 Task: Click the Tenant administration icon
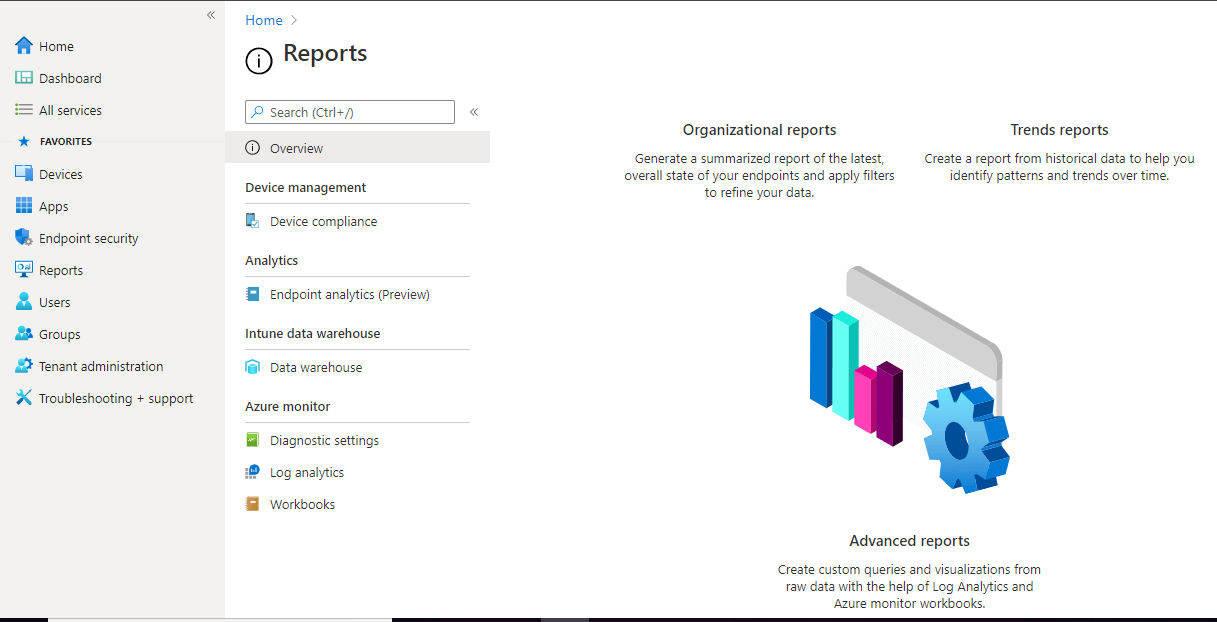[x=24, y=366]
